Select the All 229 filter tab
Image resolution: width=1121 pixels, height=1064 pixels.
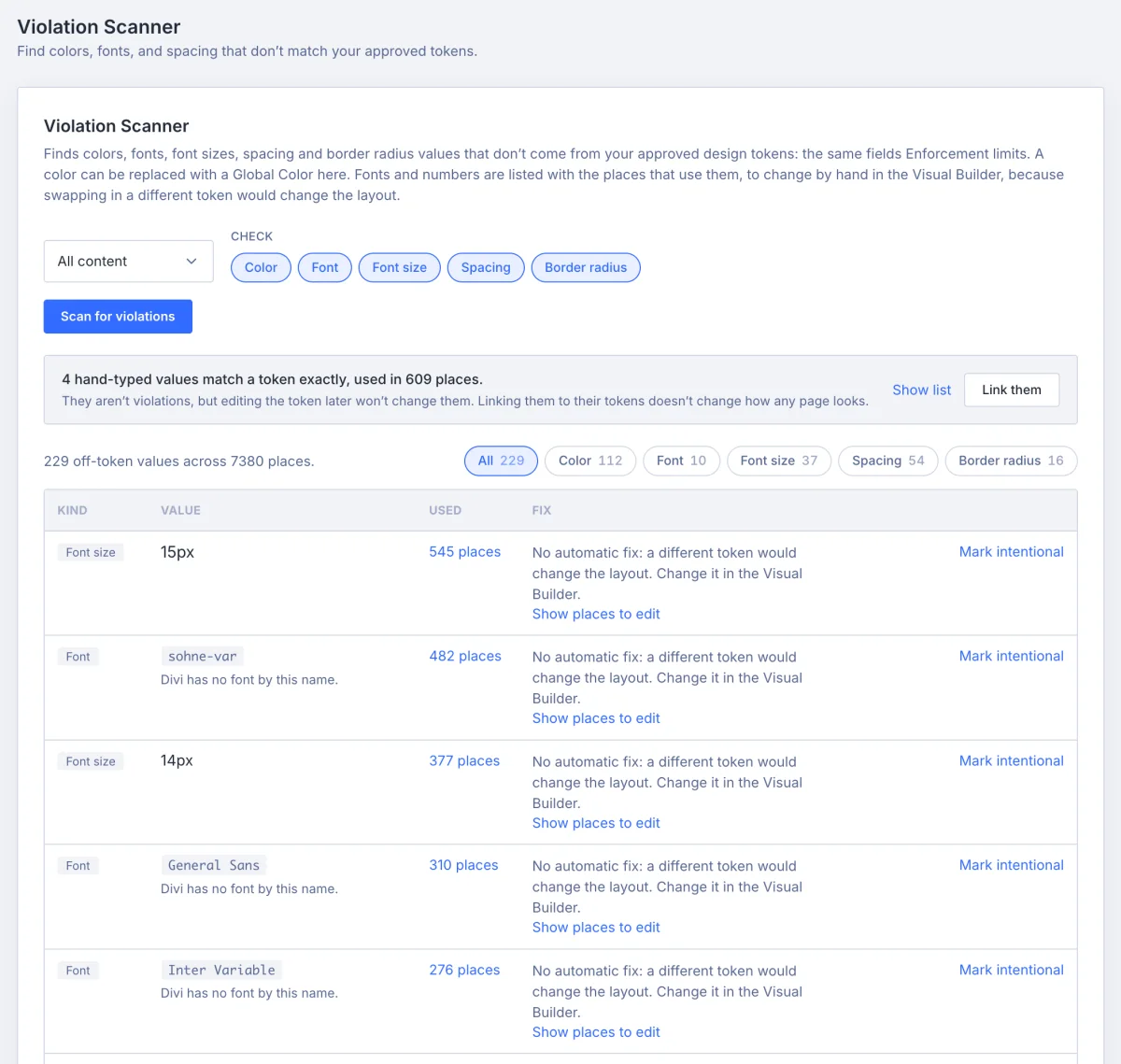tap(501, 461)
